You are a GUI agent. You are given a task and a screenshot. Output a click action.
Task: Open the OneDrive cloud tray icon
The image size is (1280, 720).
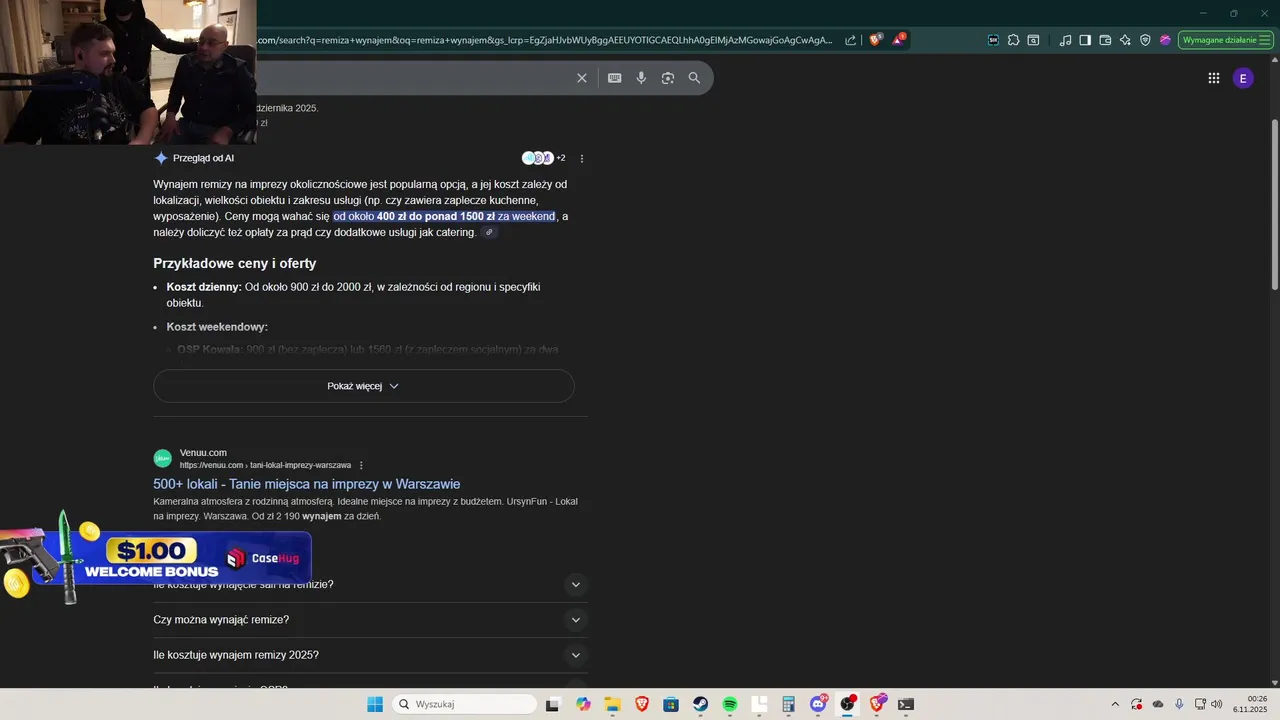tap(1158, 704)
